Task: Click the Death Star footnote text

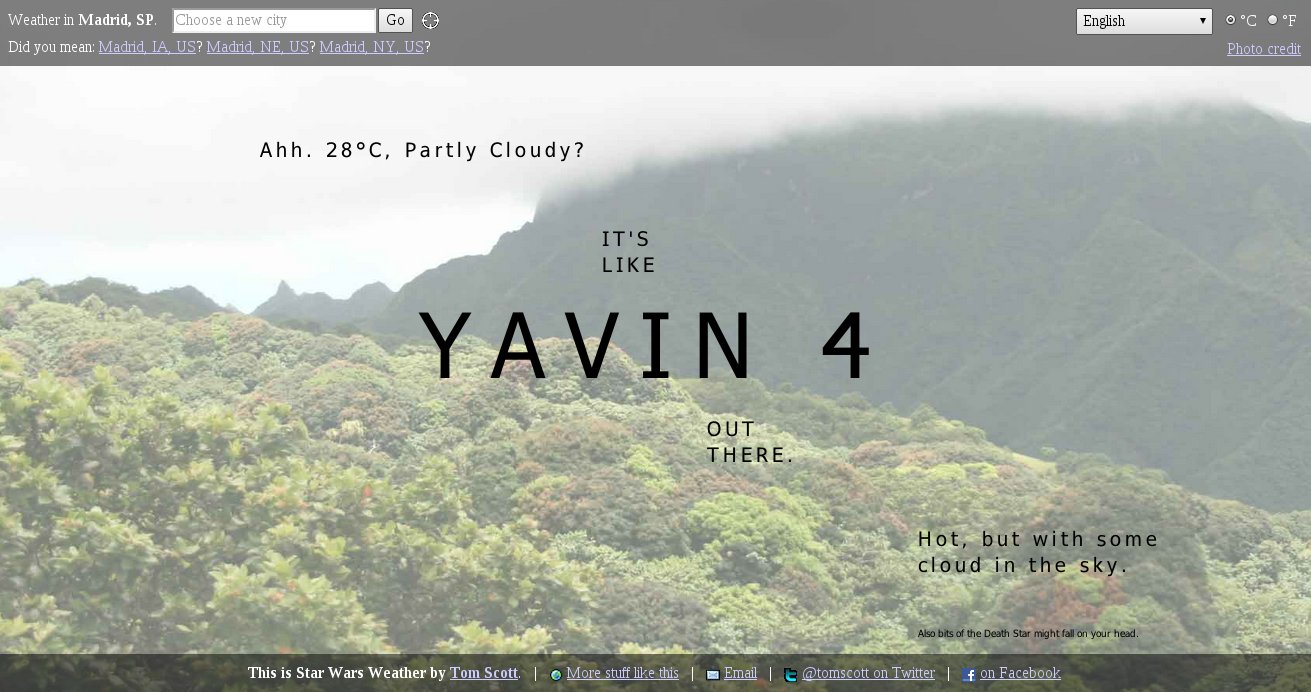Action: tap(1028, 633)
